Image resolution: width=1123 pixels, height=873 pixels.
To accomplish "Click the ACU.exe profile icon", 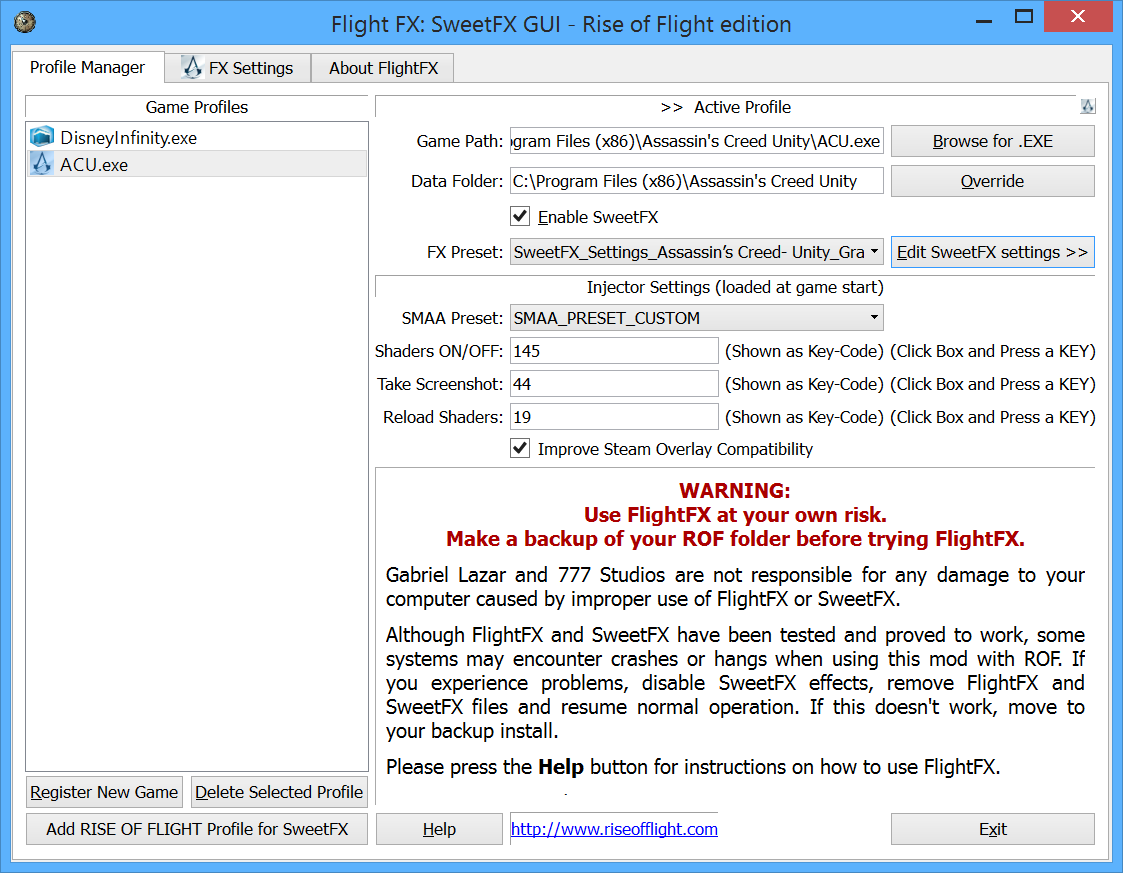I will (42, 164).
